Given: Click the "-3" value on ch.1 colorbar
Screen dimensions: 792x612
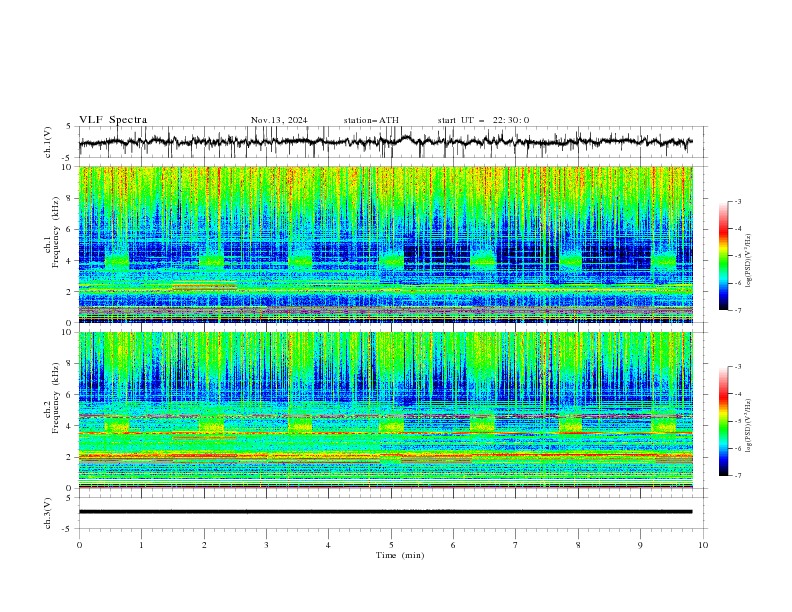Looking at the screenshot, I should 738,201.
